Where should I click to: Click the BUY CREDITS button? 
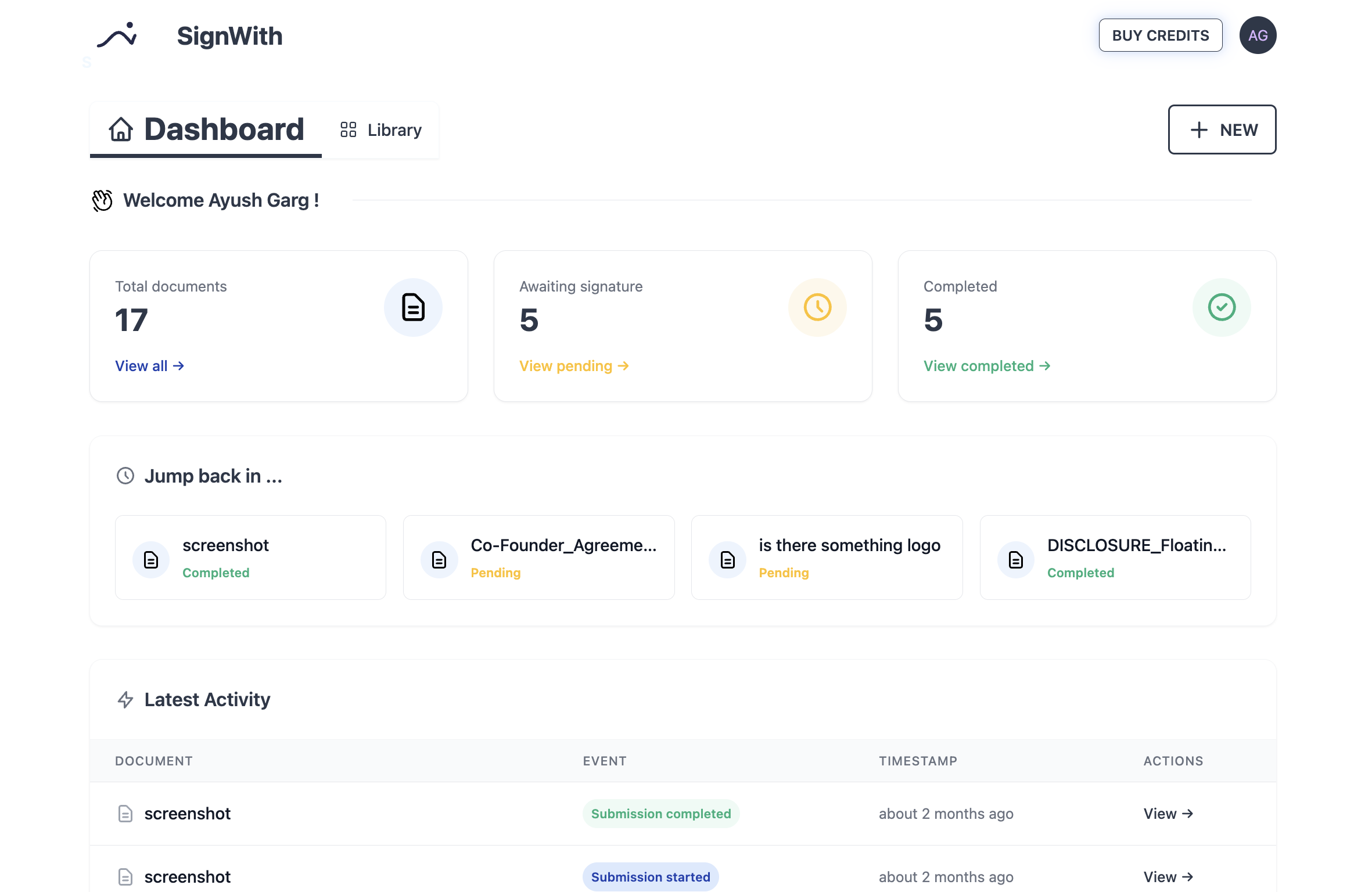coord(1161,35)
